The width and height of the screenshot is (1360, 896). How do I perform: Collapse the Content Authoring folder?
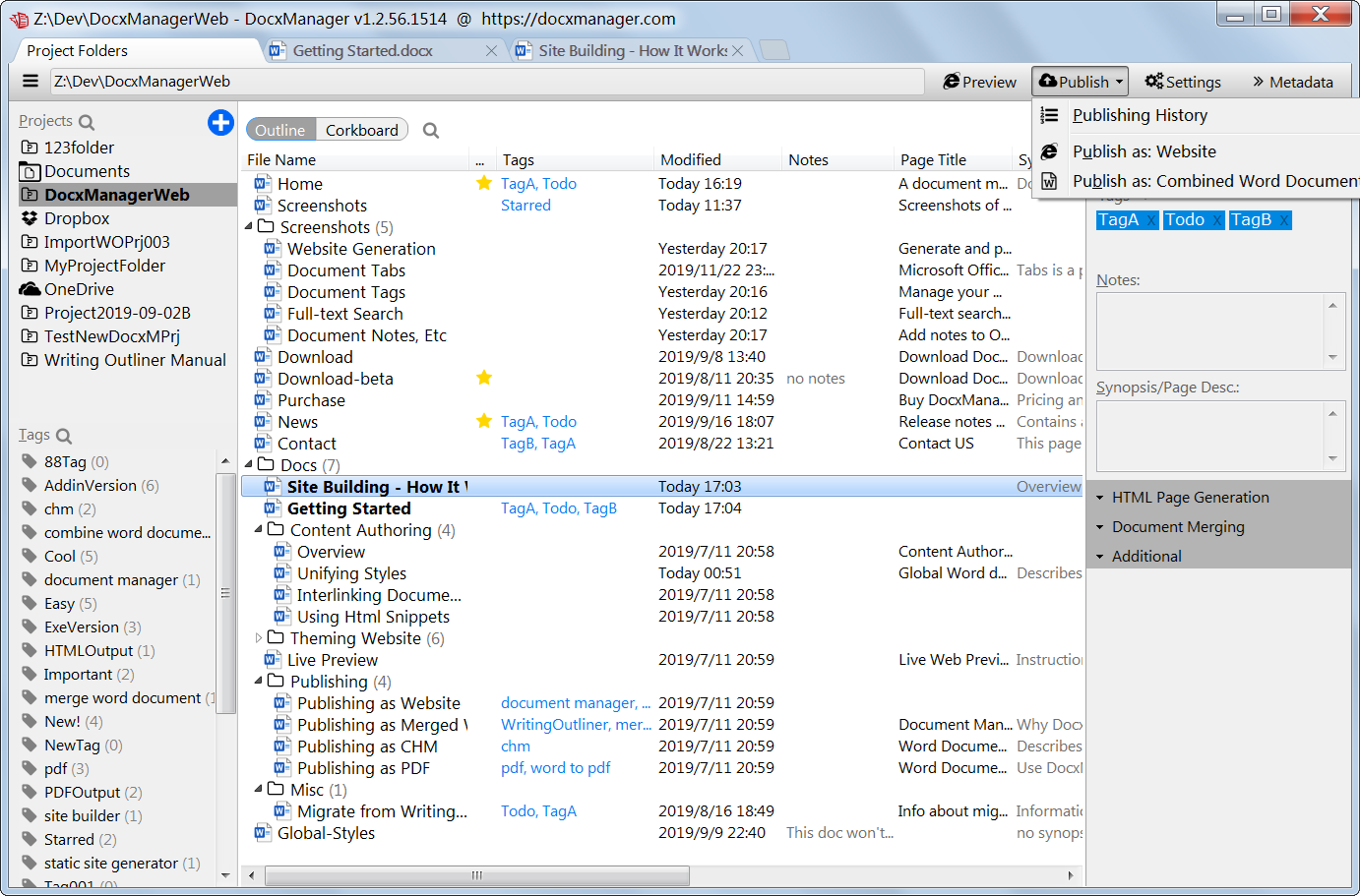coord(259,530)
